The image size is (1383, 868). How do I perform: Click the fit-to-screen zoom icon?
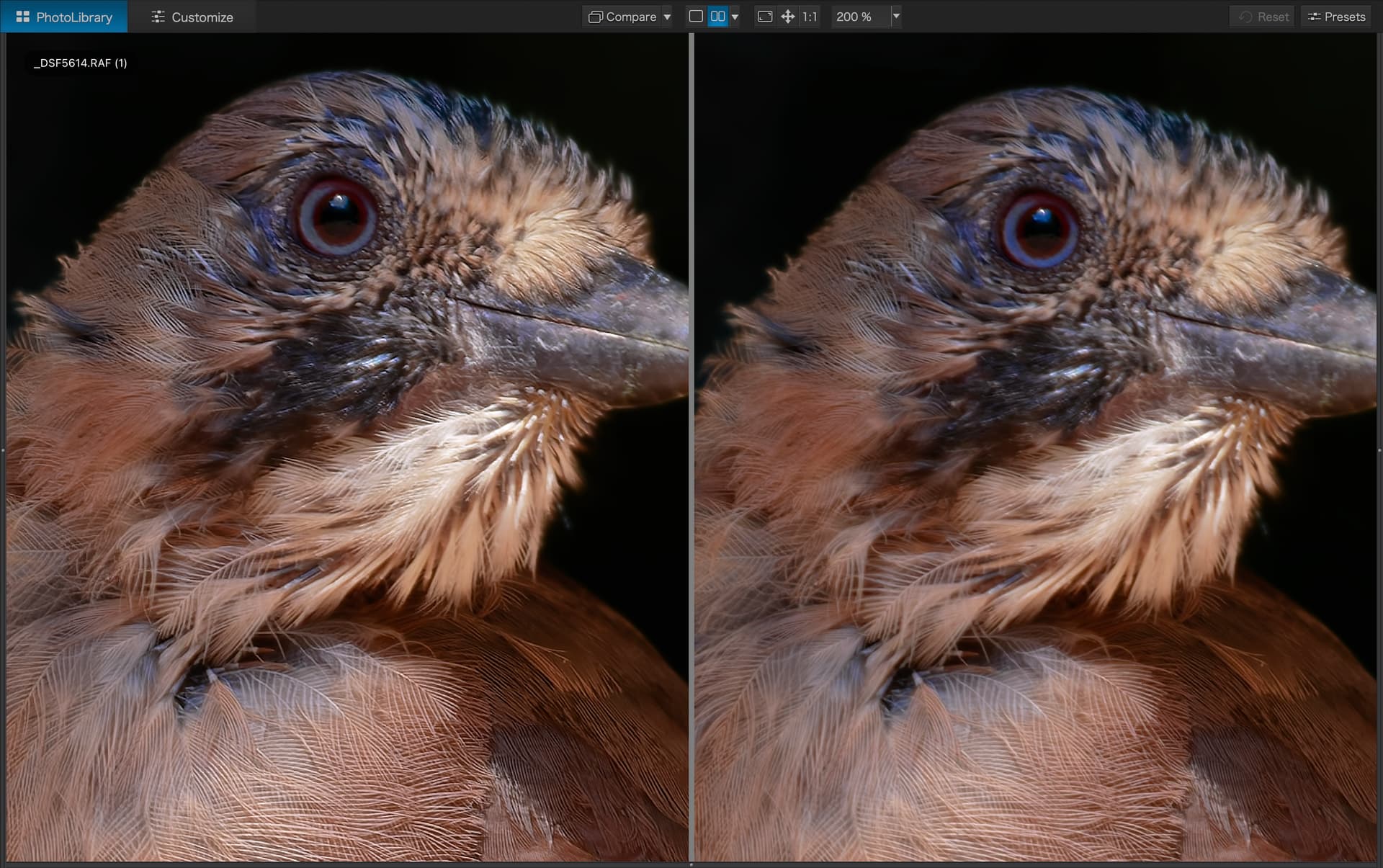pyautogui.click(x=765, y=17)
